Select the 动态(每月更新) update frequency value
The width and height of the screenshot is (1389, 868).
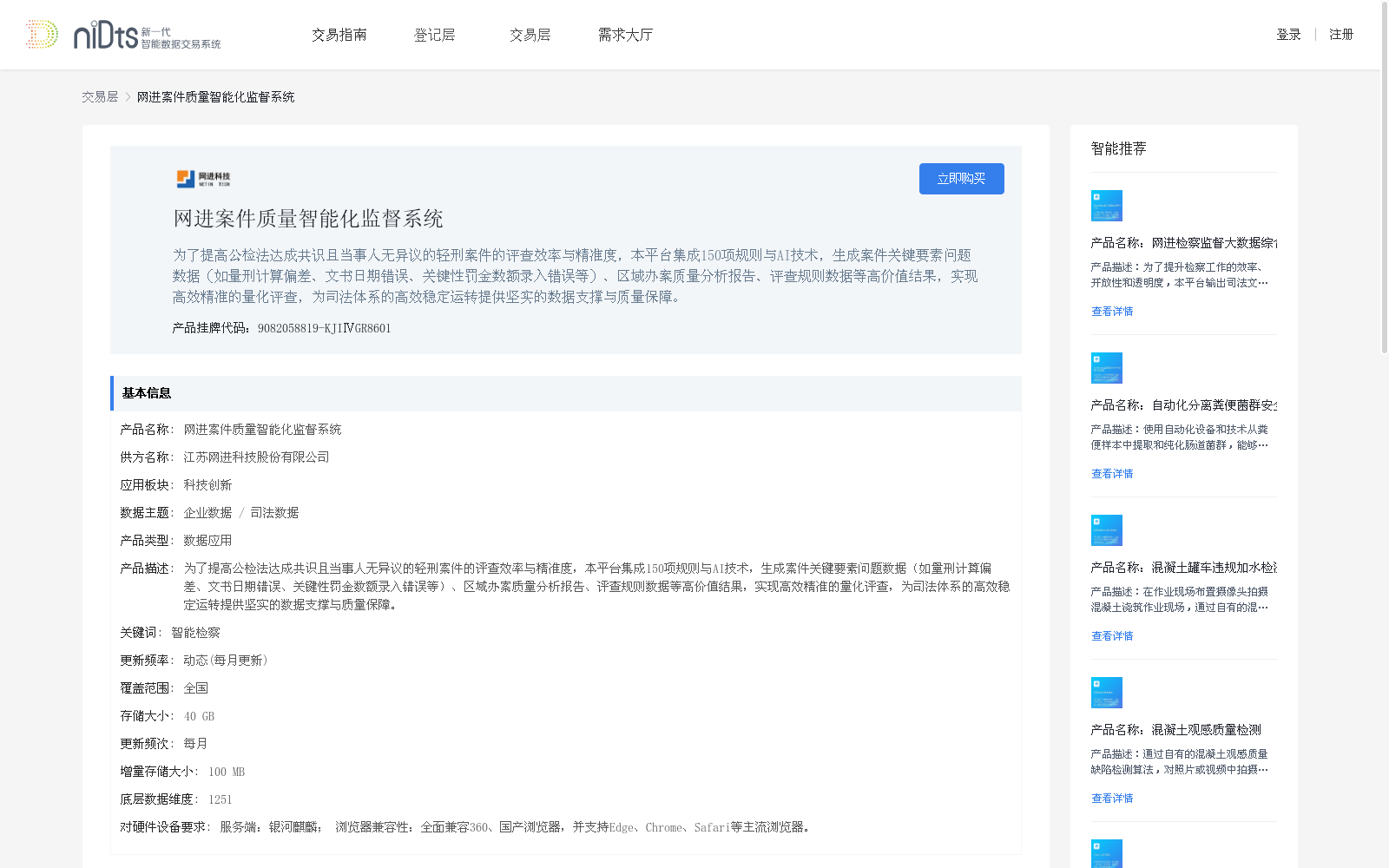click(226, 661)
